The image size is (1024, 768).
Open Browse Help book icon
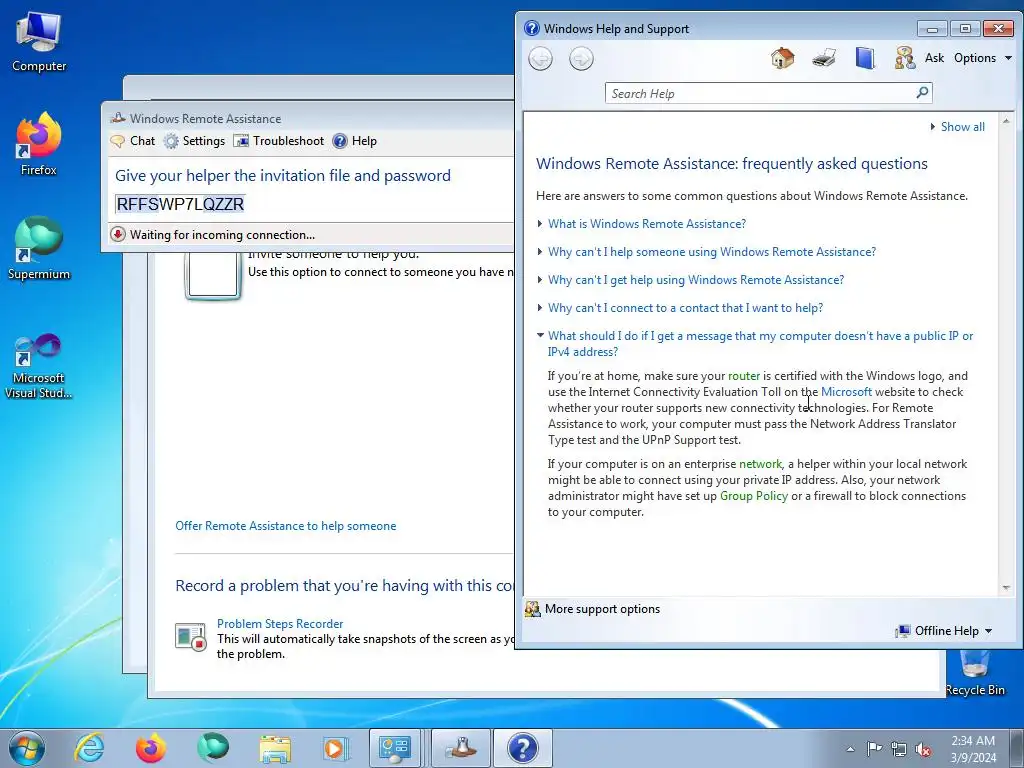pyautogui.click(x=865, y=58)
